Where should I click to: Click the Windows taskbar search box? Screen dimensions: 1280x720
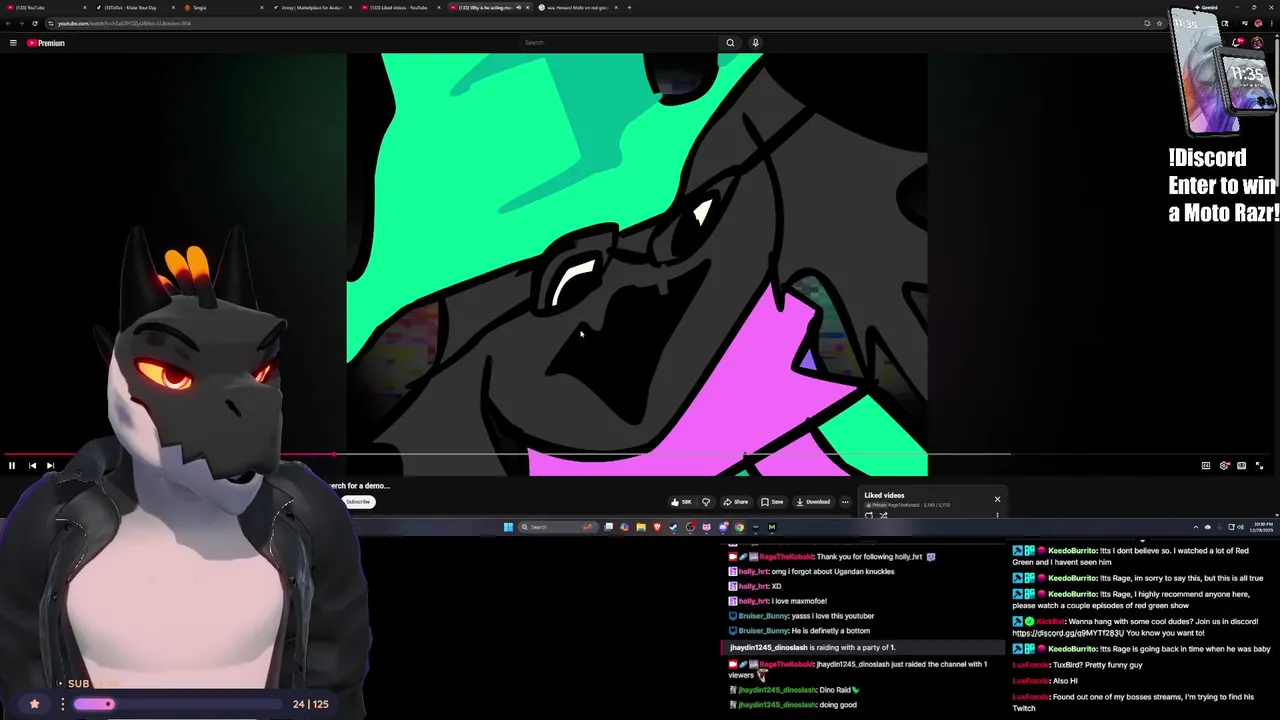point(557,527)
